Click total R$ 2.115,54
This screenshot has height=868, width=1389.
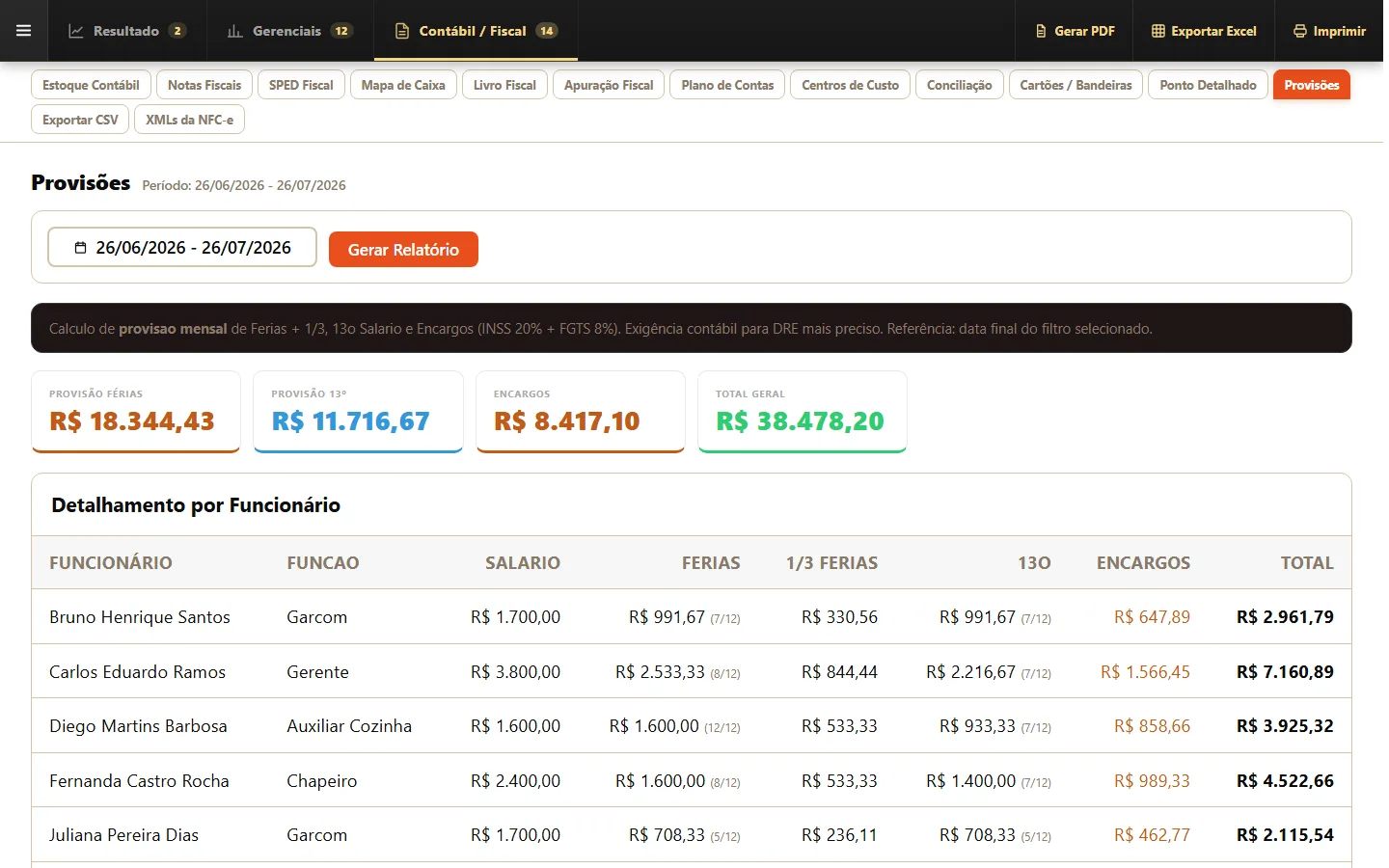[x=1285, y=835]
